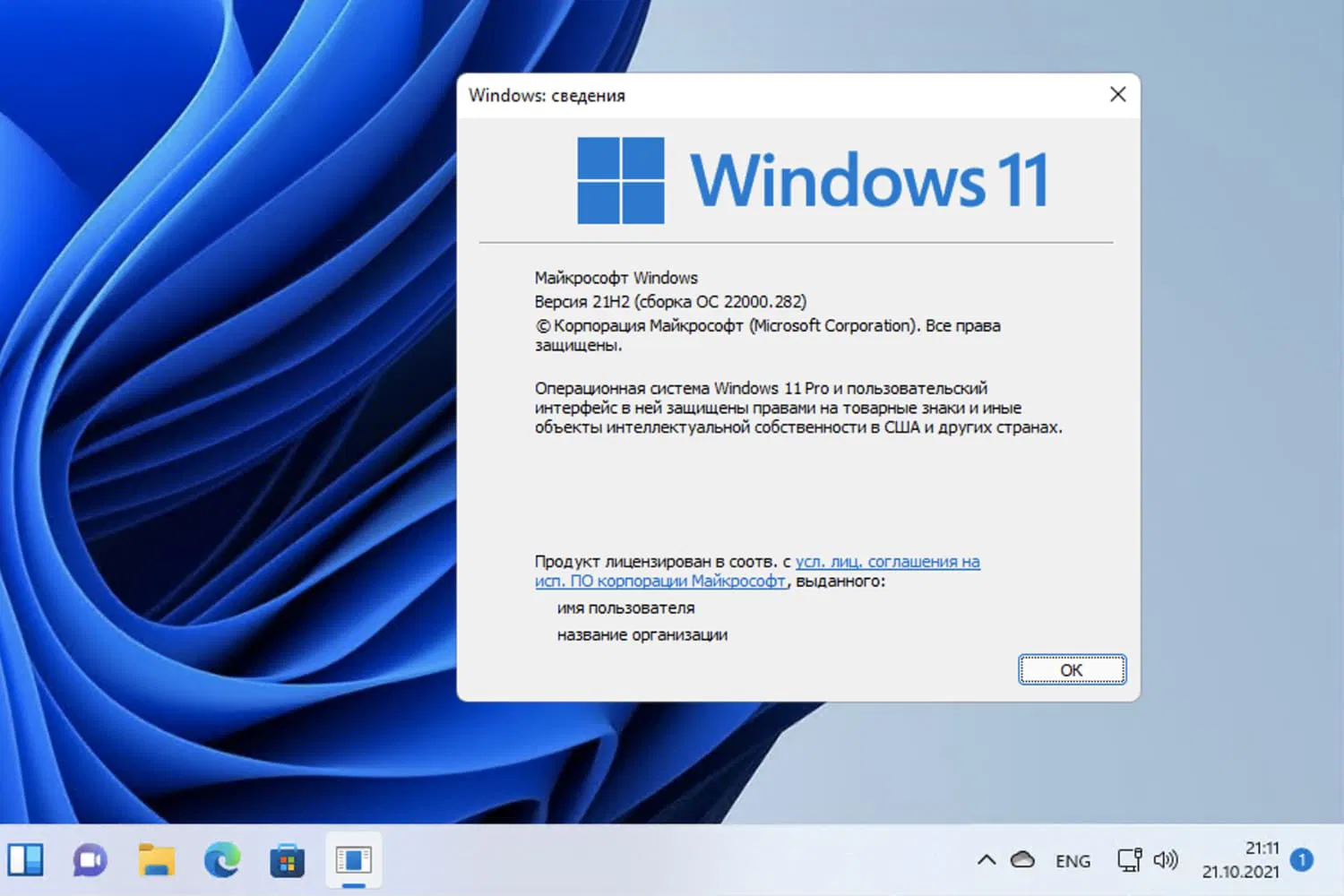Select the running About Windows app in taskbar
This screenshot has height=896, width=1344.
click(x=353, y=858)
